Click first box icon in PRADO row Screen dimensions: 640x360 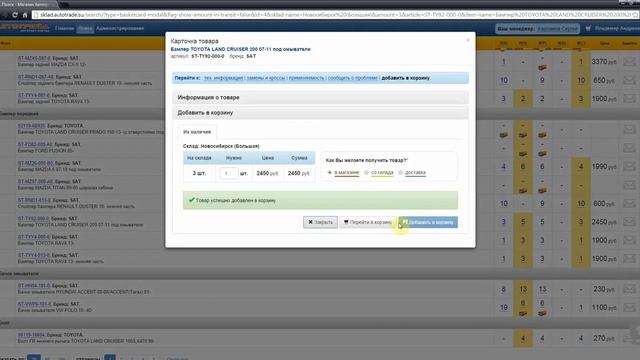504,135
